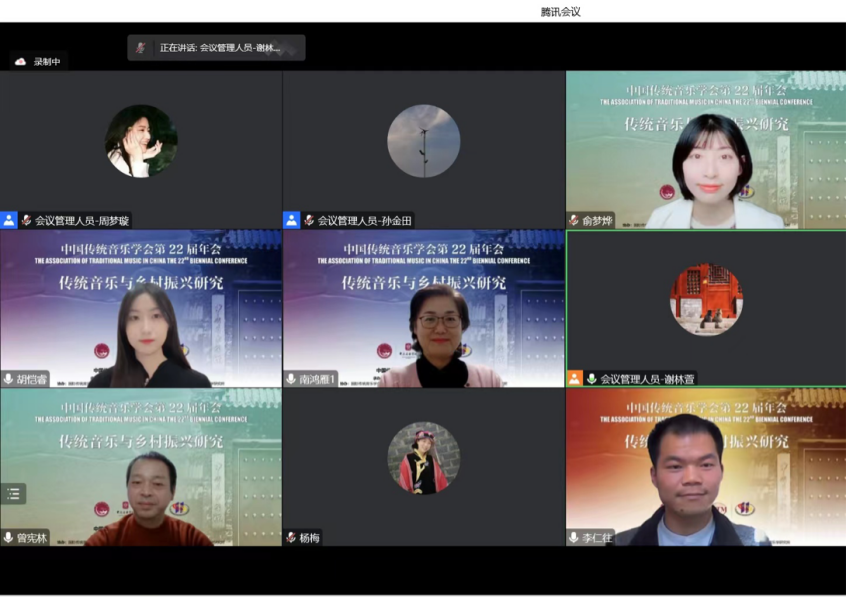Click the microphone icon beside 胡恺睿

[9, 379]
